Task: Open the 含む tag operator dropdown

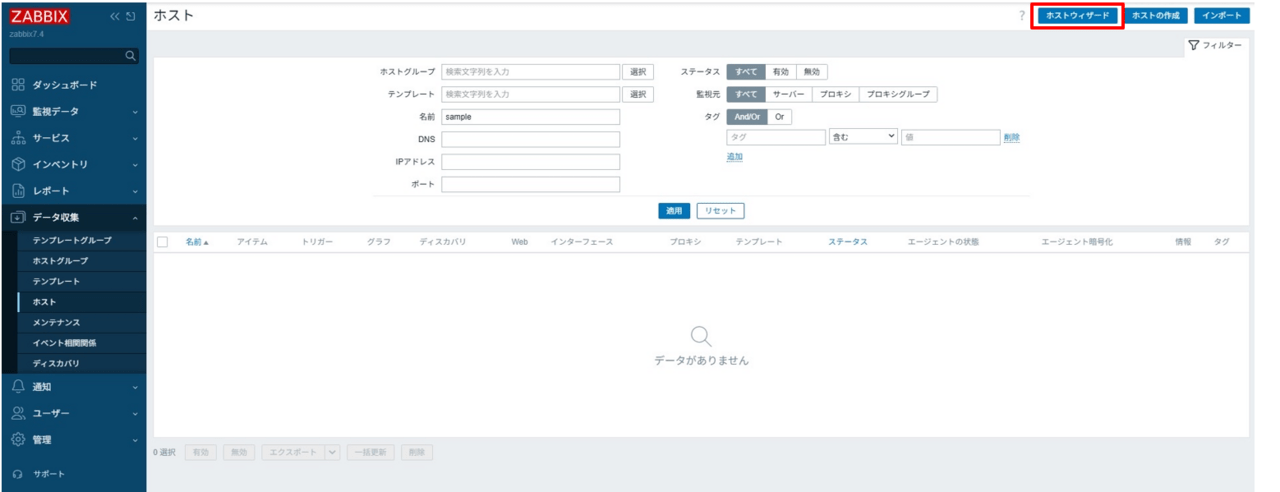Action: pos(863,137)
